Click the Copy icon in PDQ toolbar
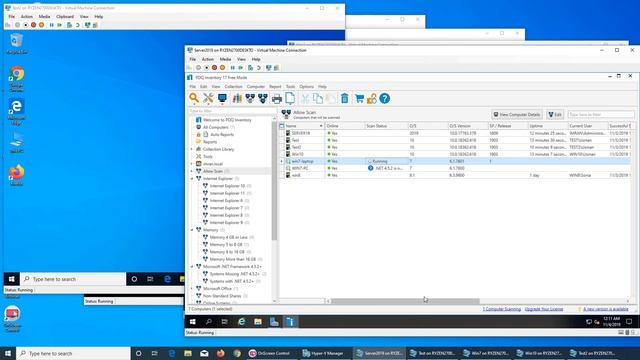This screenshot has height=360, width=640. click(x=318, y=98)
